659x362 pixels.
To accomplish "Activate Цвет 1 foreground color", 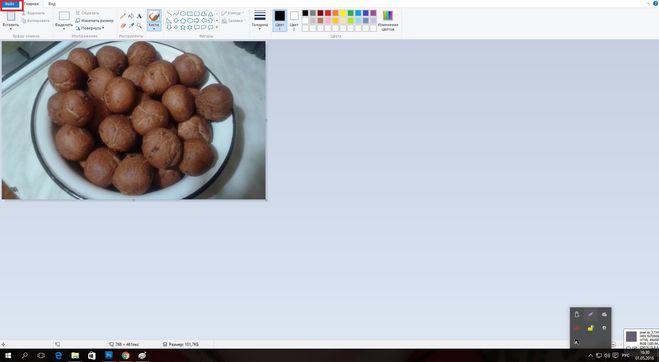I will 279,20.
